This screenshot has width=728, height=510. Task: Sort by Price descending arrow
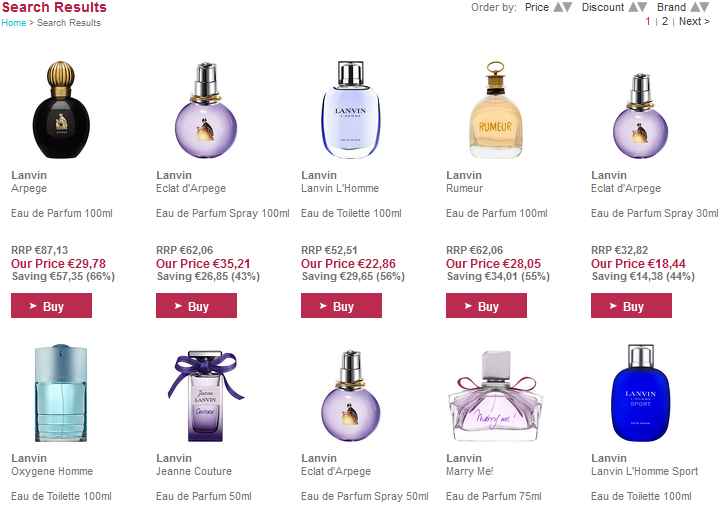[567, 7]
